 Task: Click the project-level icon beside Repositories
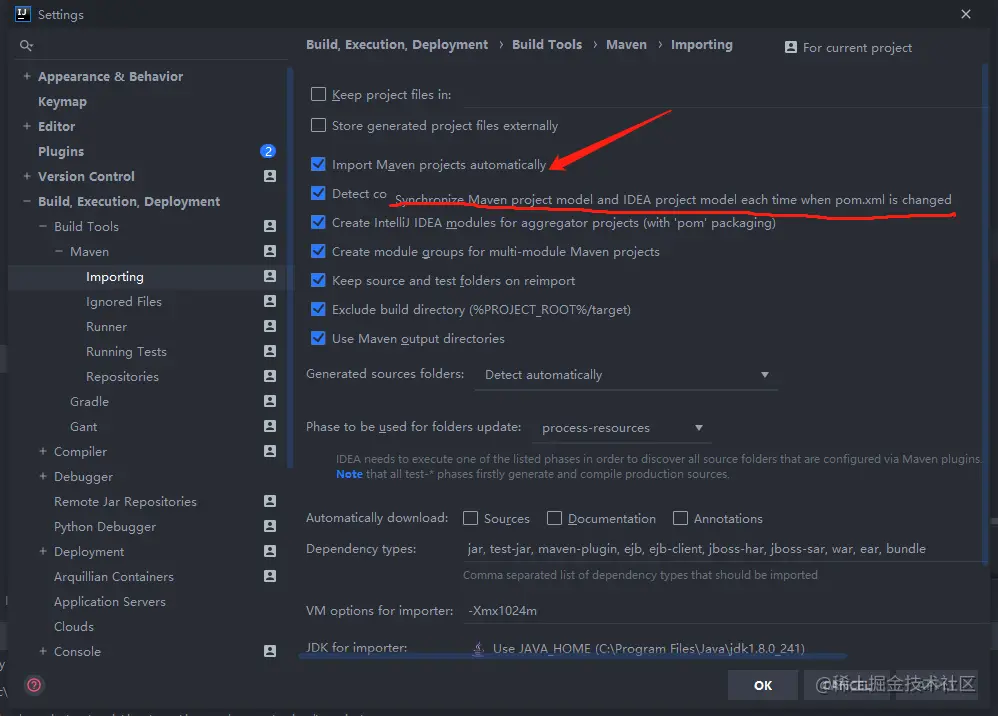coord(270,376)
